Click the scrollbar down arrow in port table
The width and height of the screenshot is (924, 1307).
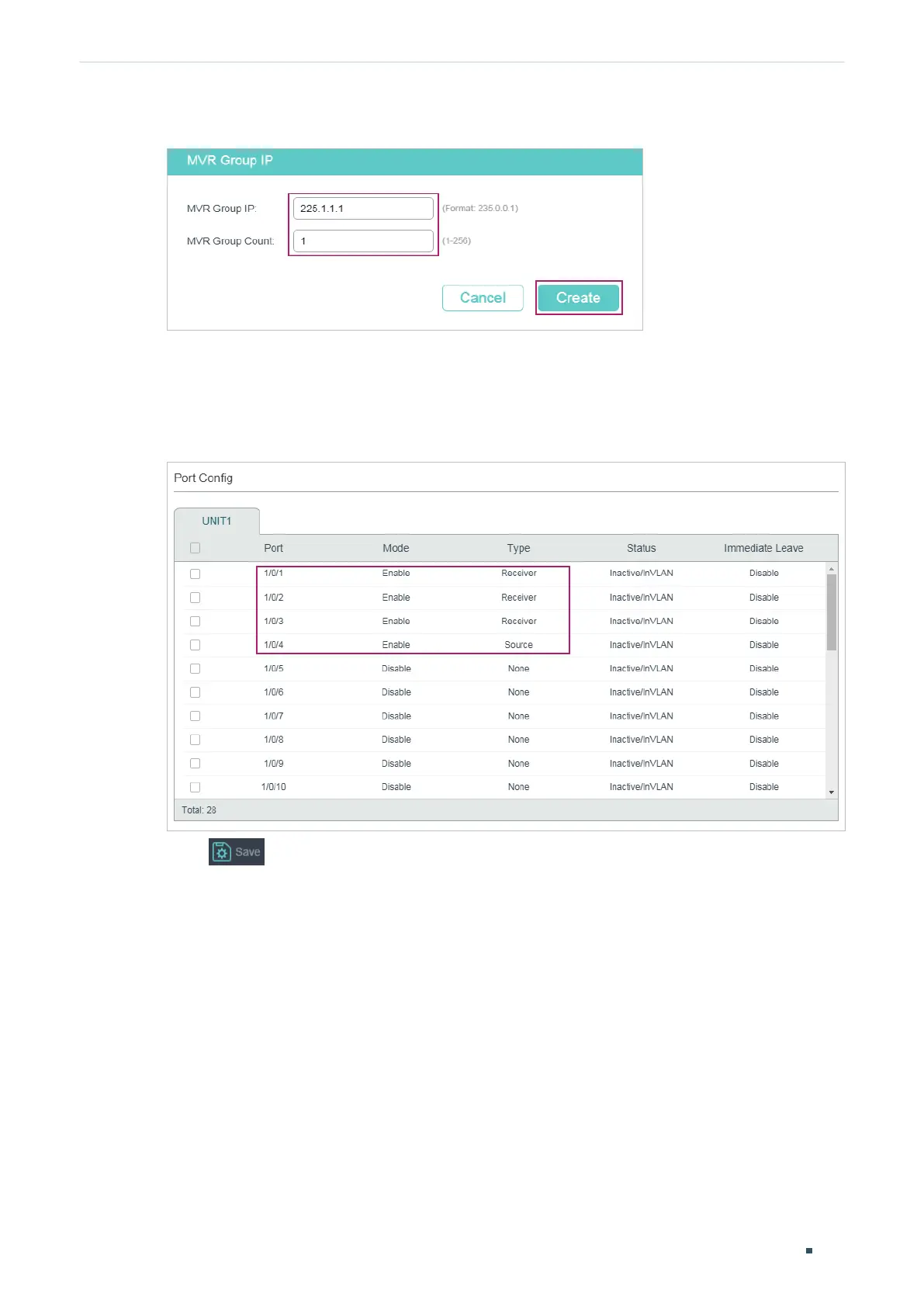tap(832, 792)
